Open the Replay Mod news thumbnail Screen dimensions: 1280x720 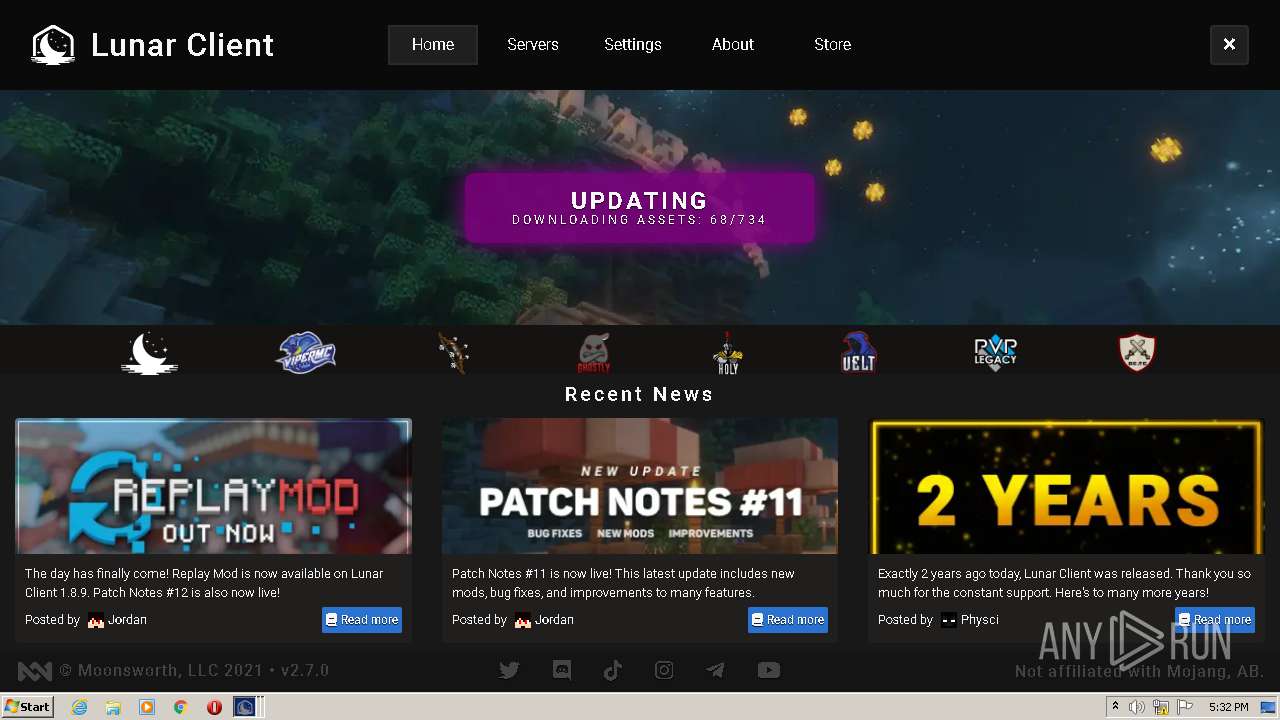click(213, 486)
